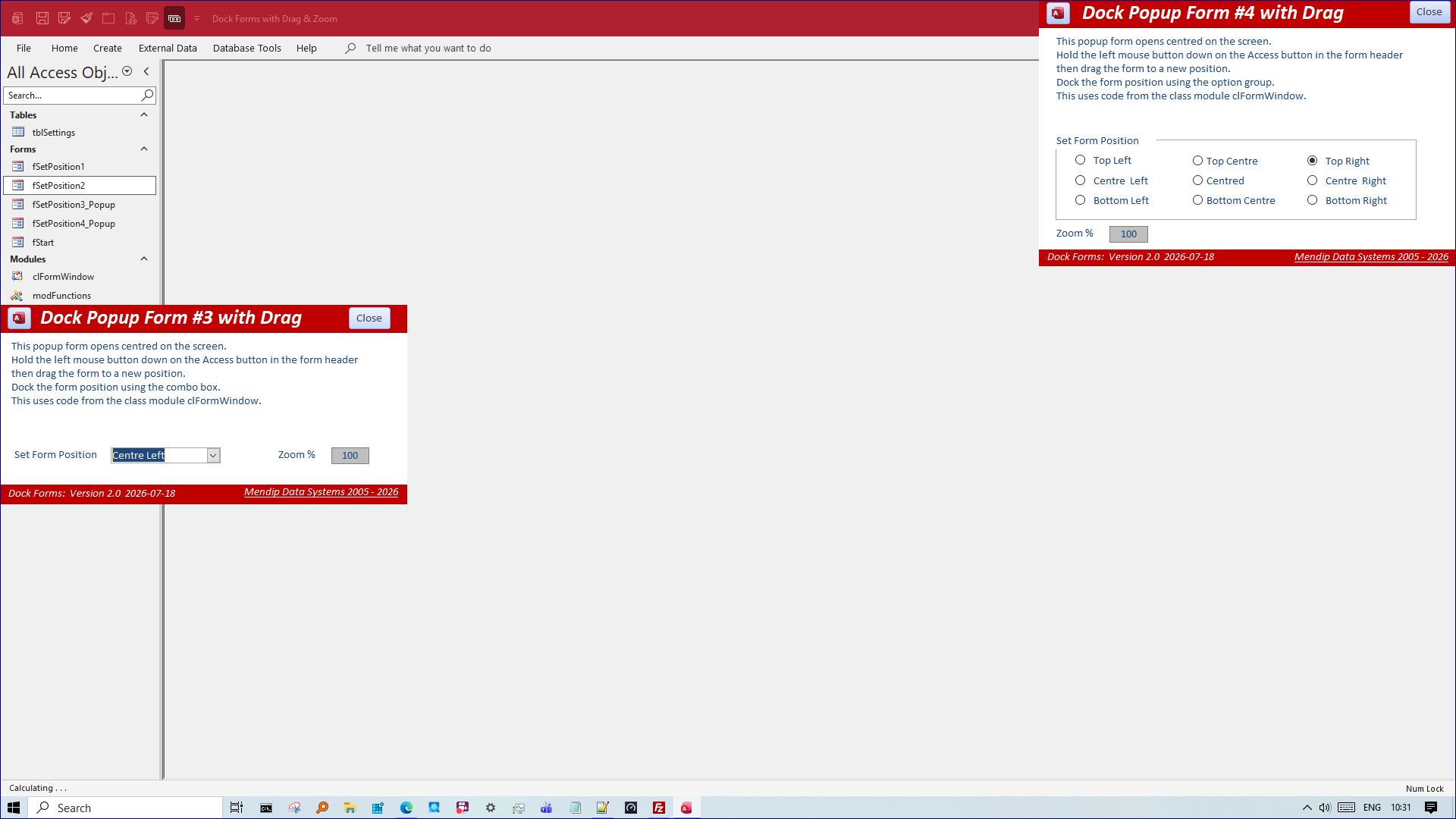Screen dimensions: 1456x819
Task: Click the Access icon in Popup Form #3 header
Action: click(19, 318)
